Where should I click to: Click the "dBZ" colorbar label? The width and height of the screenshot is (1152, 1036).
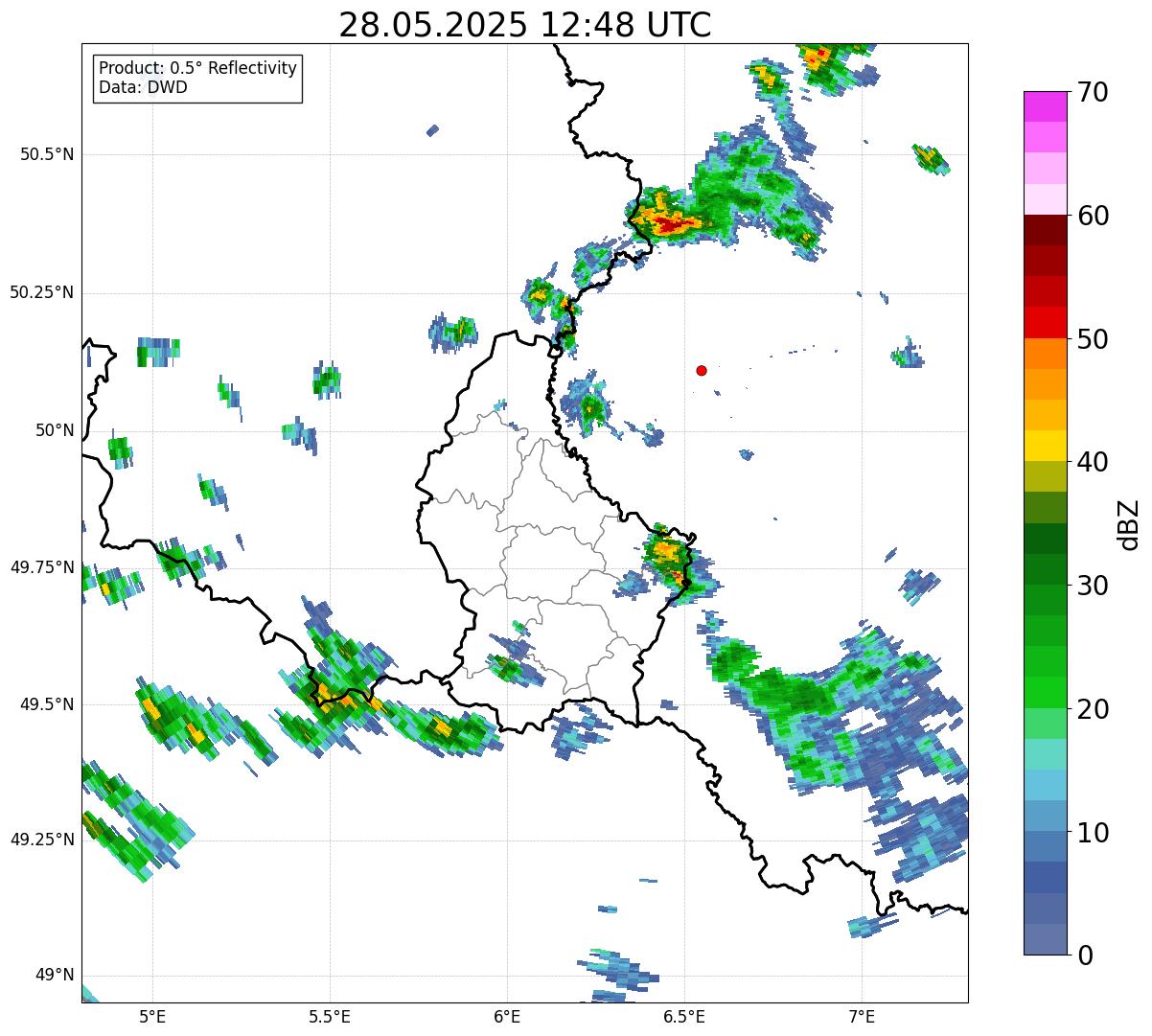(x=1128, y=524)
